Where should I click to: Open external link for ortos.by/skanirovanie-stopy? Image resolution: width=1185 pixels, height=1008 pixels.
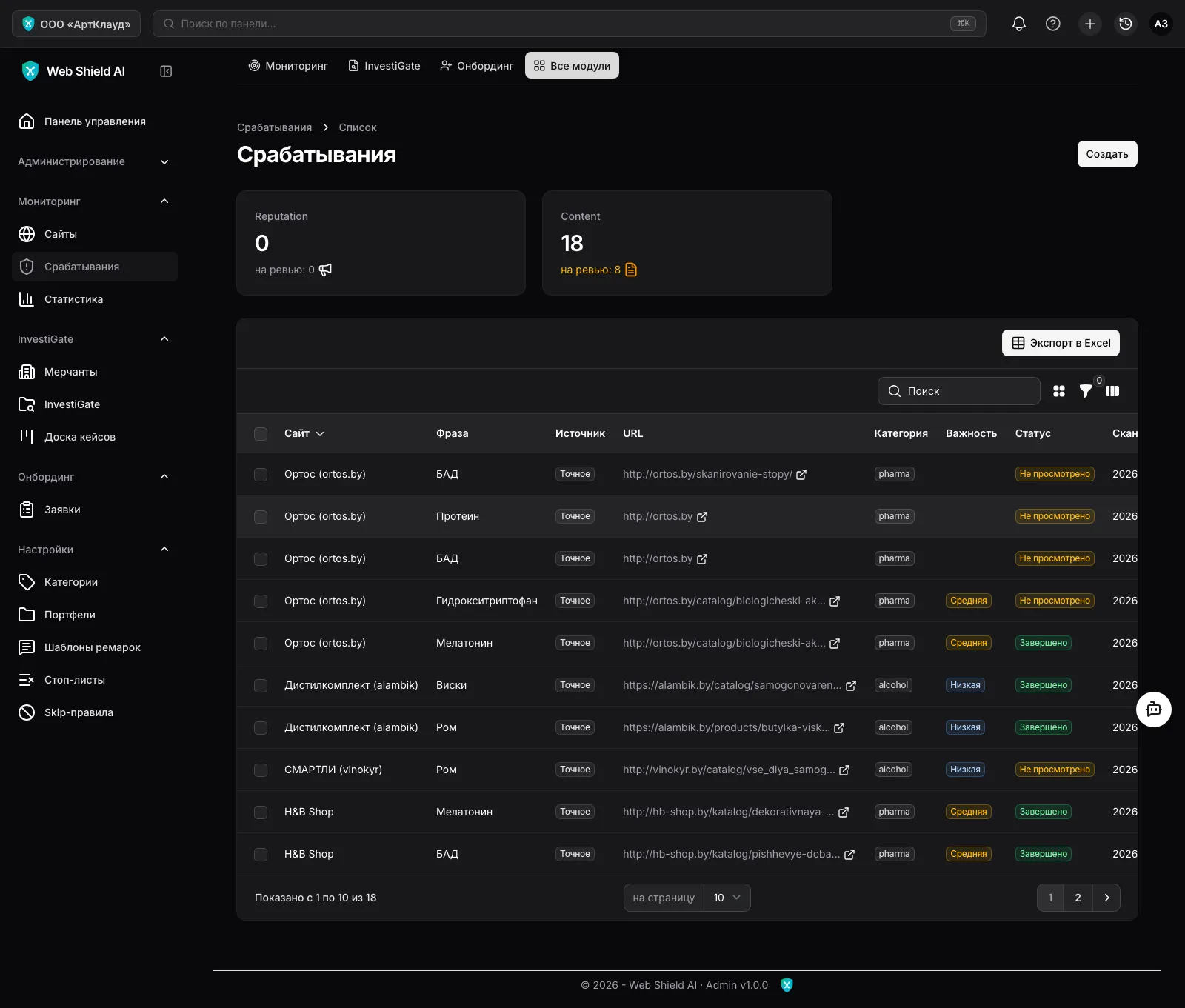801,475
